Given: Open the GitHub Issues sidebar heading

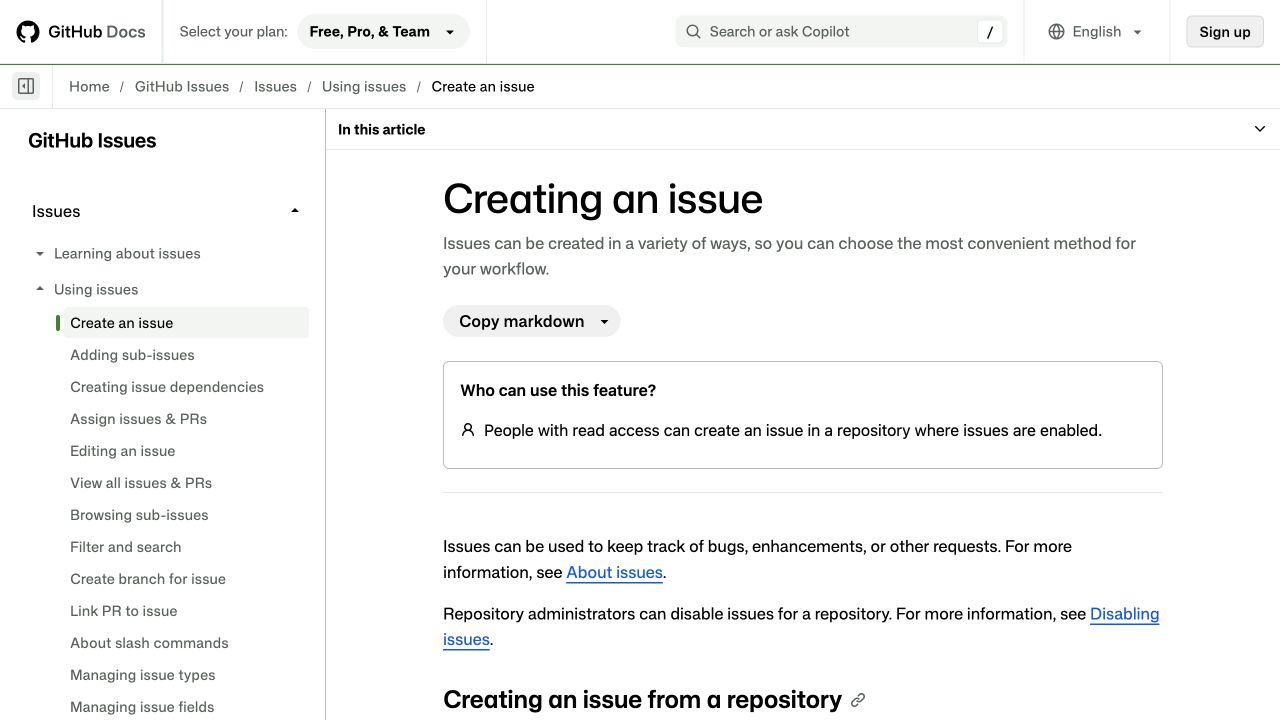Looking at the screenshot, I should coord(92,141).
